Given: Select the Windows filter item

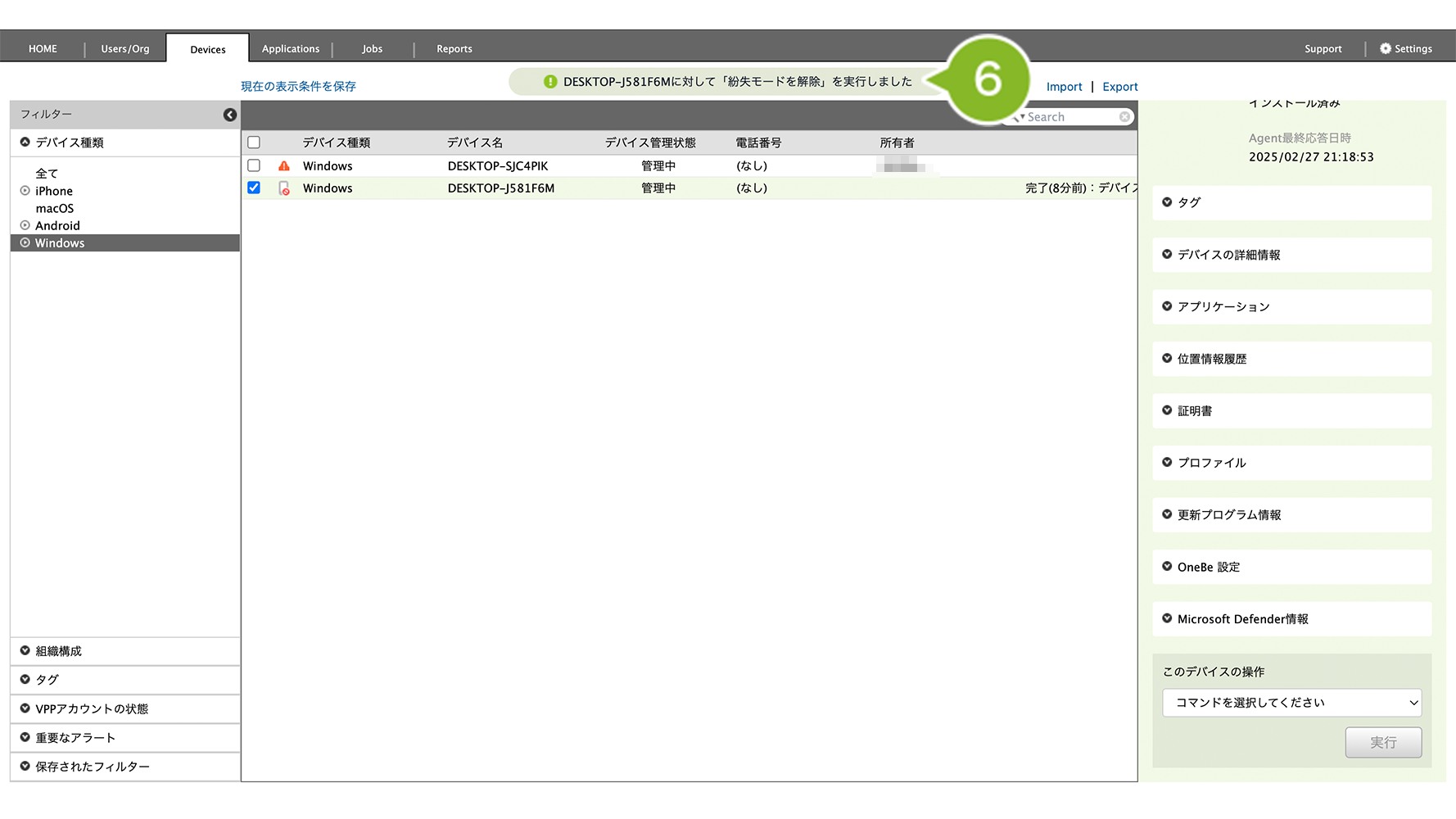Looking at the screenshot, I should pyautogui.click(x=124, y=243).
